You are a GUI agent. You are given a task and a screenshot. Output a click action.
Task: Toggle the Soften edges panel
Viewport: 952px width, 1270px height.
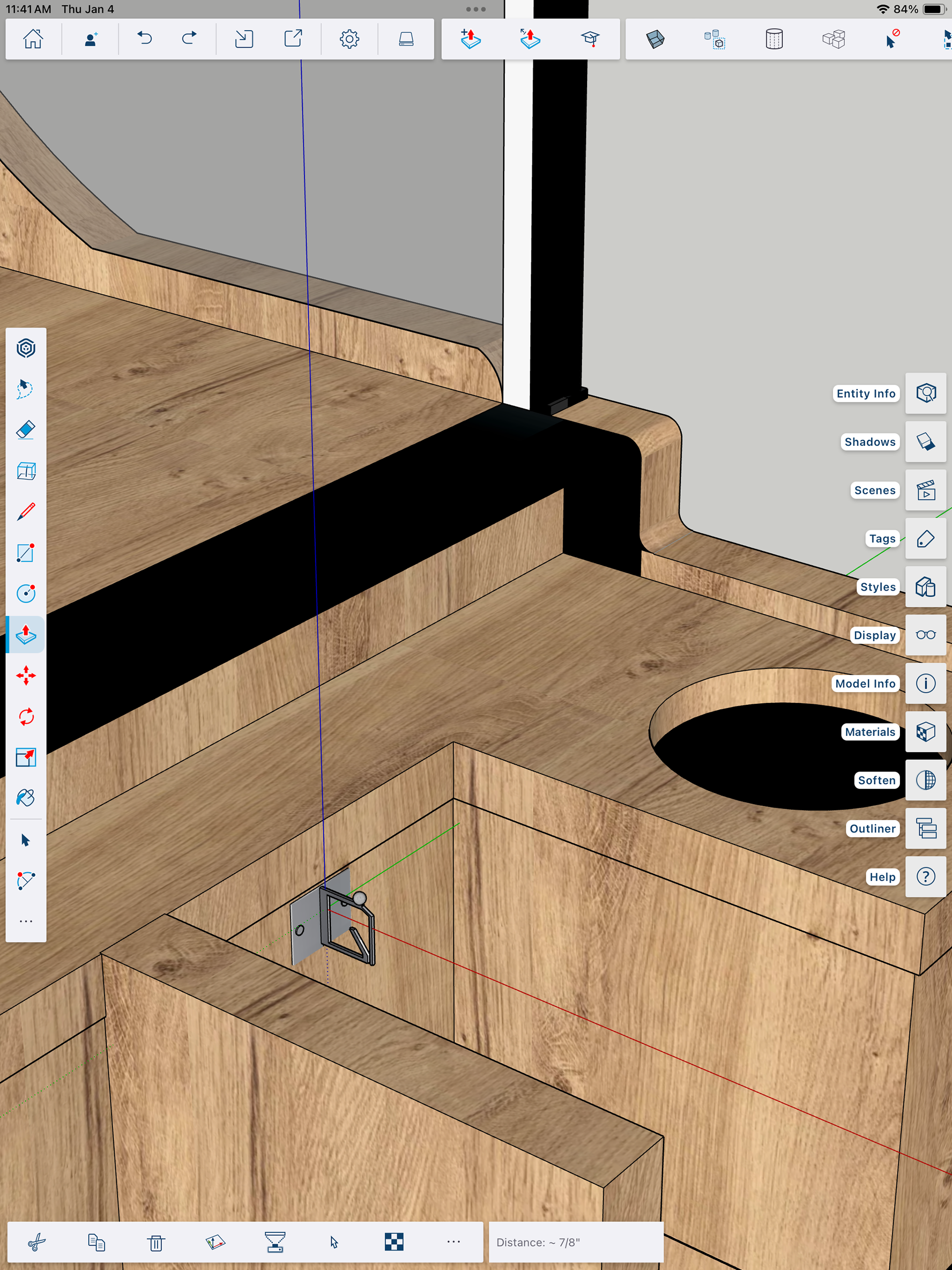925,780
